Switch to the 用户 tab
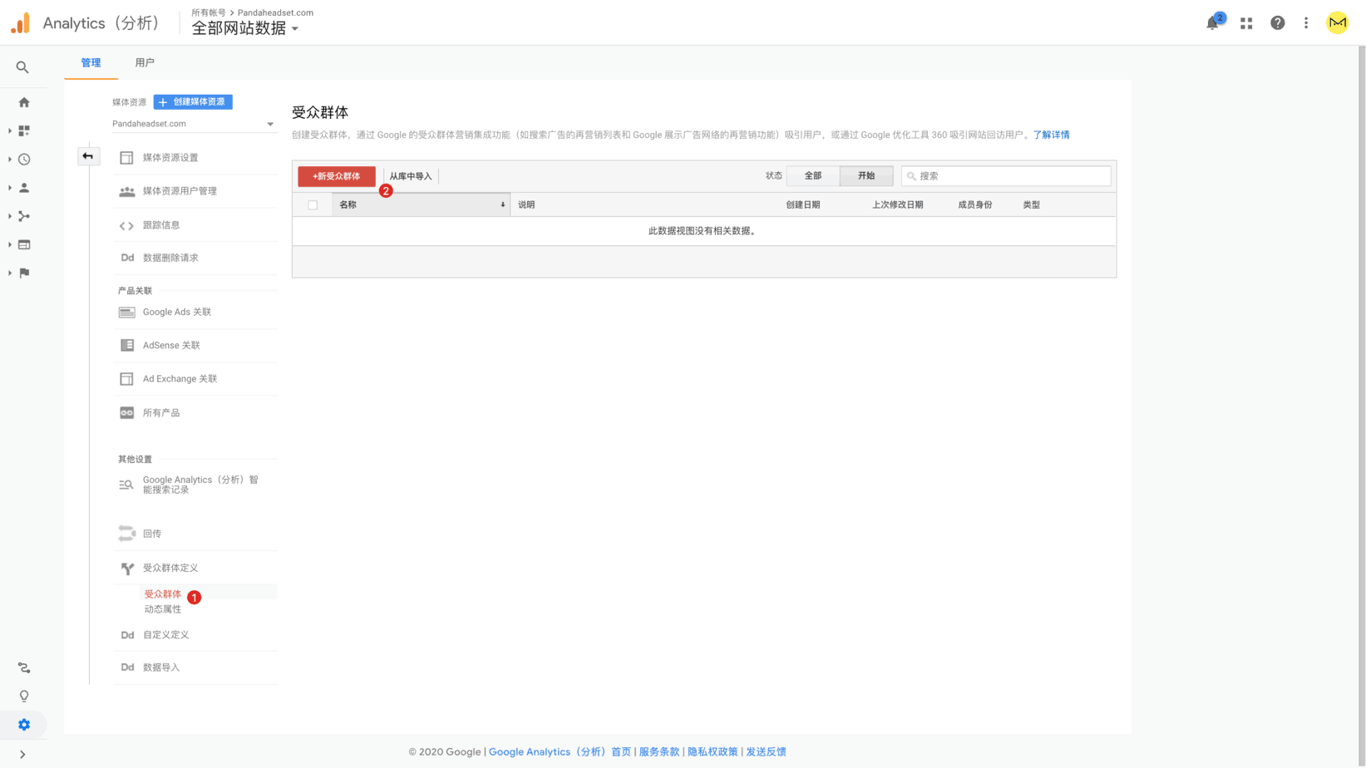1366x768 pixels. click(x=145, y=63)
